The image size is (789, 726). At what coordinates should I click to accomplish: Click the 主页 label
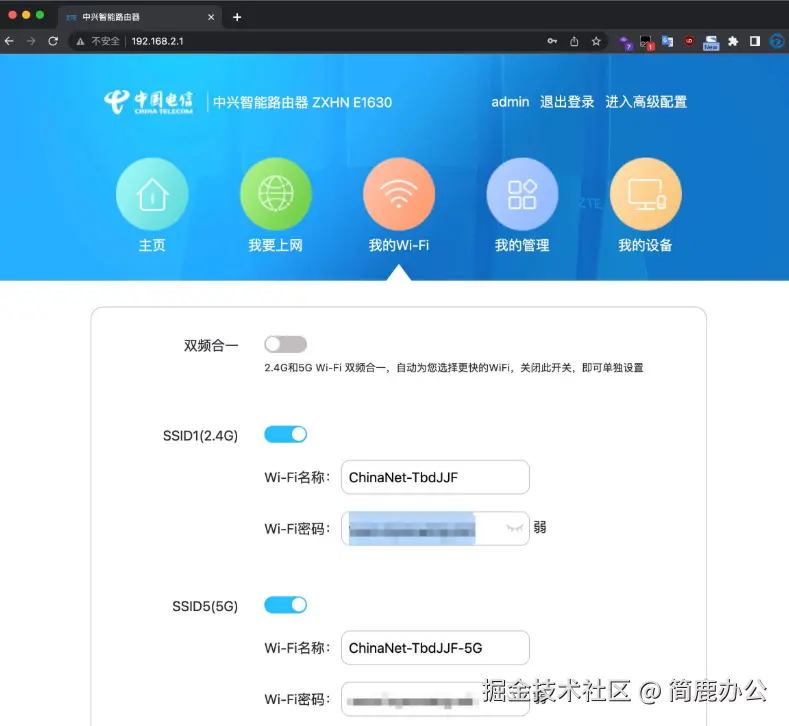(152, 246)
